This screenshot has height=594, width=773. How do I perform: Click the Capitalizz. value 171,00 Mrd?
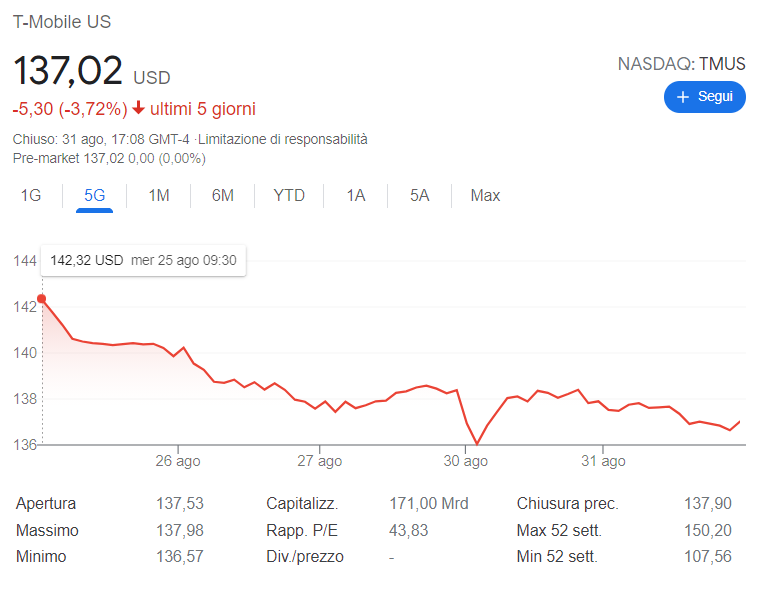pyautogui.click(x=428, y=504)
